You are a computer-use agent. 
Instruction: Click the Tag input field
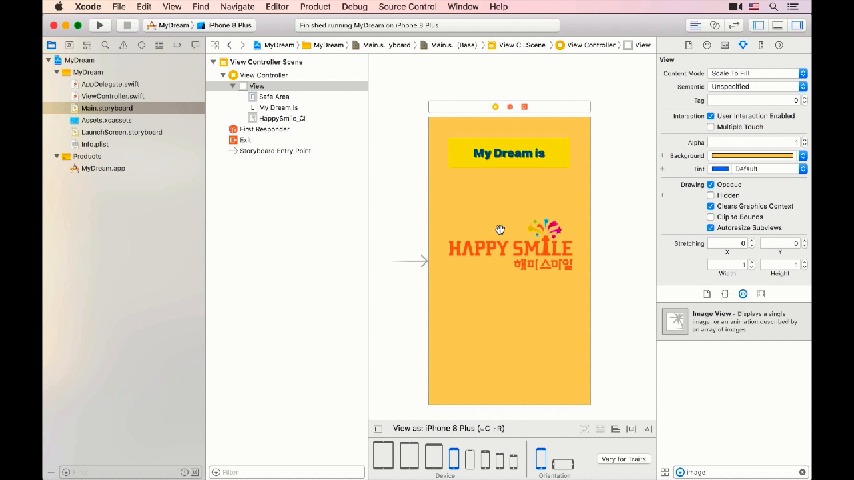754,100
